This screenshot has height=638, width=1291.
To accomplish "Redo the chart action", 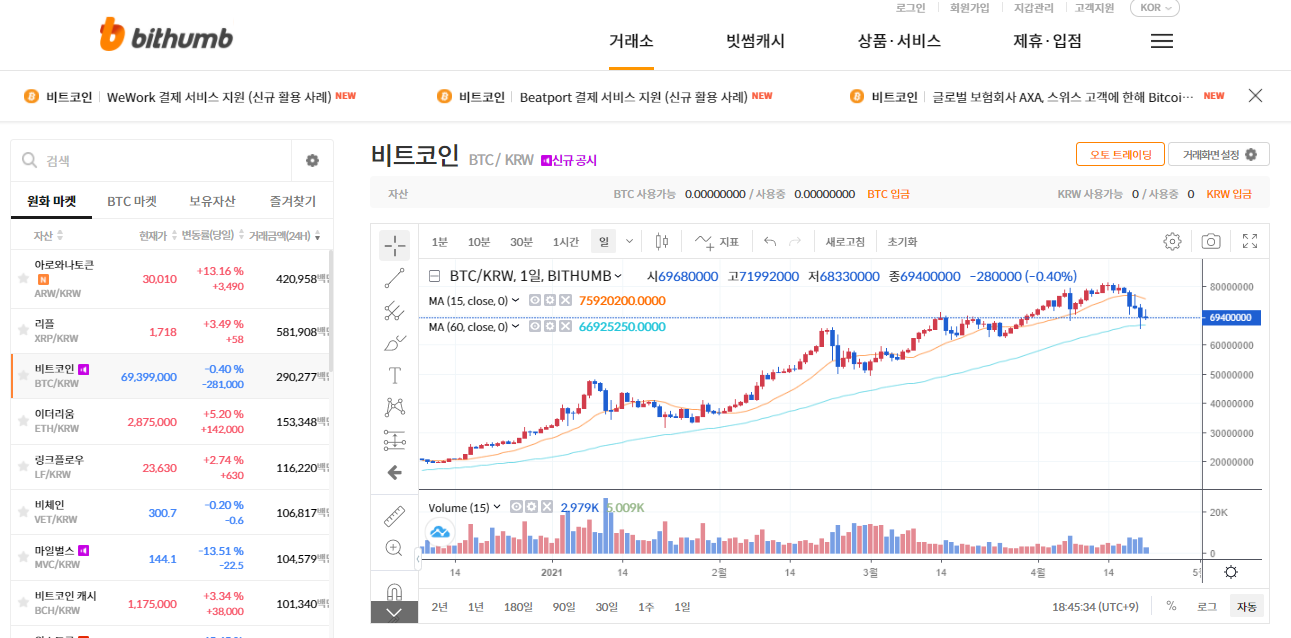I will pos(795,241).
